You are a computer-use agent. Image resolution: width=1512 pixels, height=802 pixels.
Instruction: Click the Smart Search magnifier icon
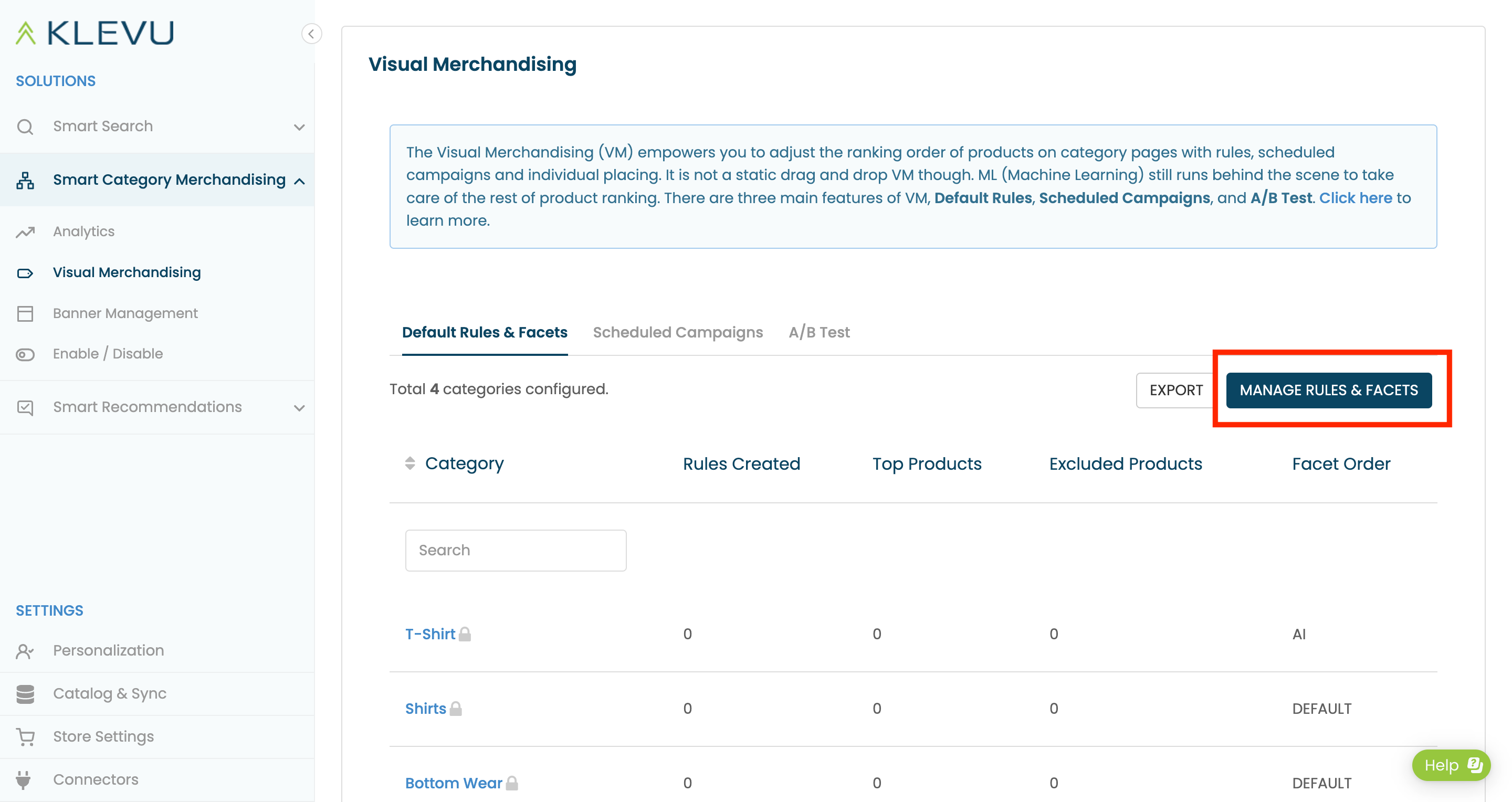pyautogui.click(x=25, y=126)
